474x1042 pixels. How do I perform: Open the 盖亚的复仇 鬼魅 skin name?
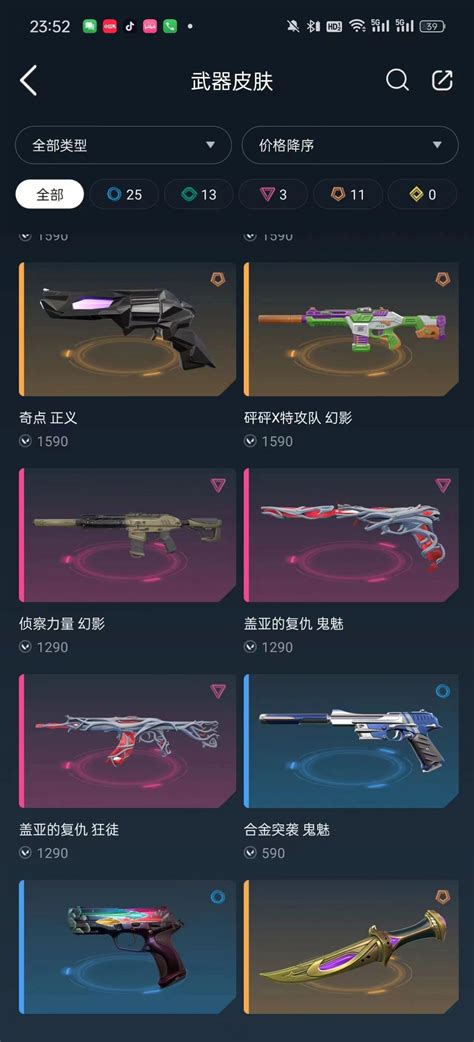(x=294, y=624)
